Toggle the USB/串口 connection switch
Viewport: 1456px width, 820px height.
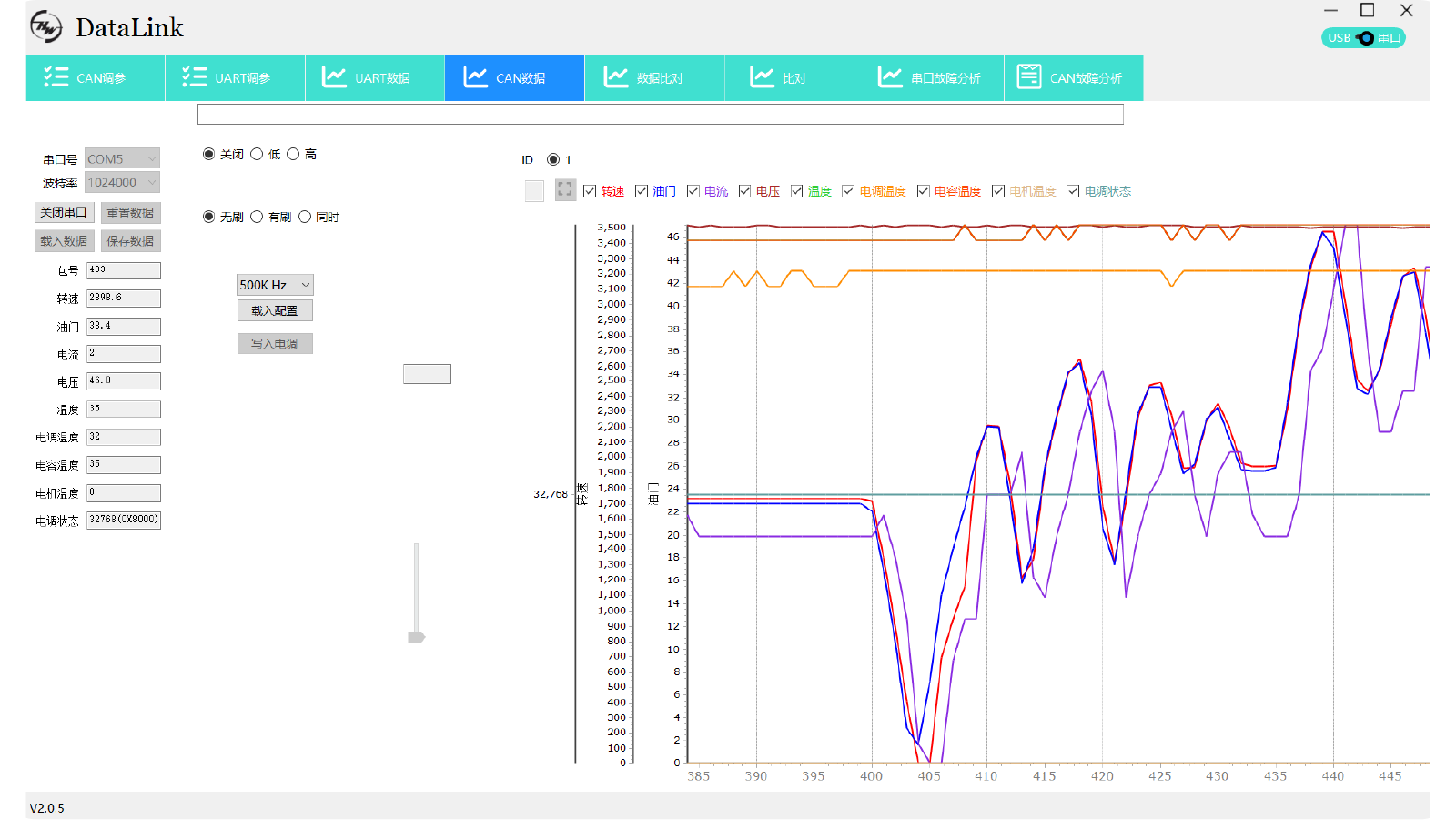click(1363, 38)
